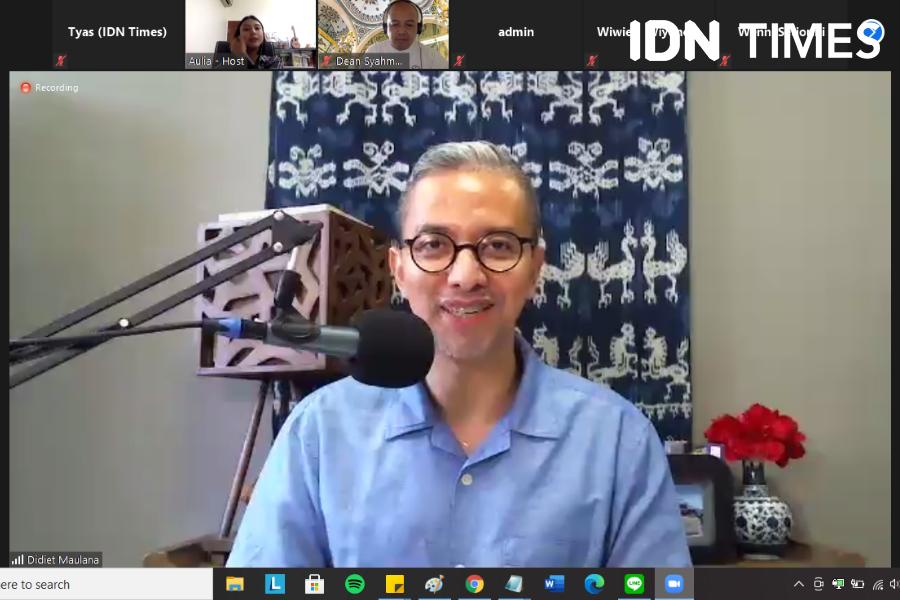Open Spotify from the taskbar
900x600 pixels.
pyautogui.click(x=355, y=584)
